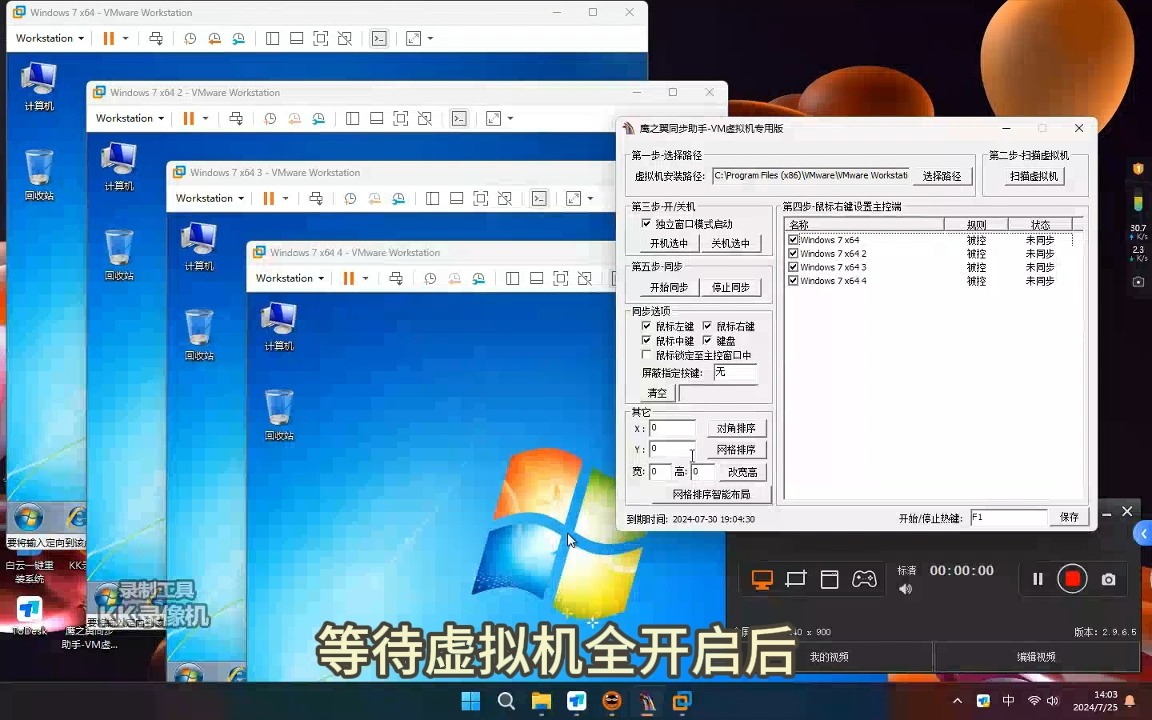
Task: Focus the 开始/停止热键 F1 field
Action: point(1009,518)
